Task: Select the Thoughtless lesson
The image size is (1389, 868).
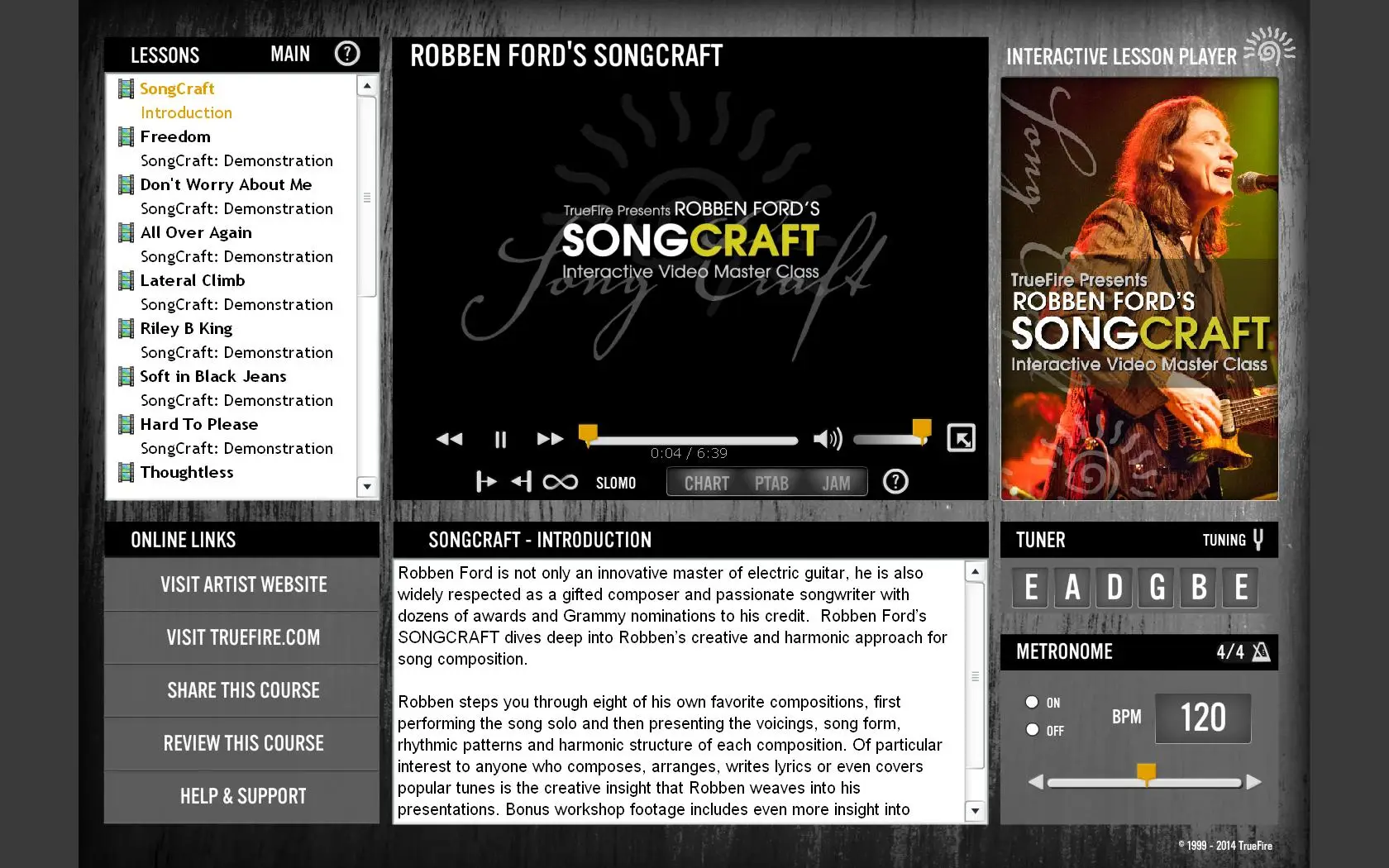Action: pyautogui.click(x=187, y=472)
